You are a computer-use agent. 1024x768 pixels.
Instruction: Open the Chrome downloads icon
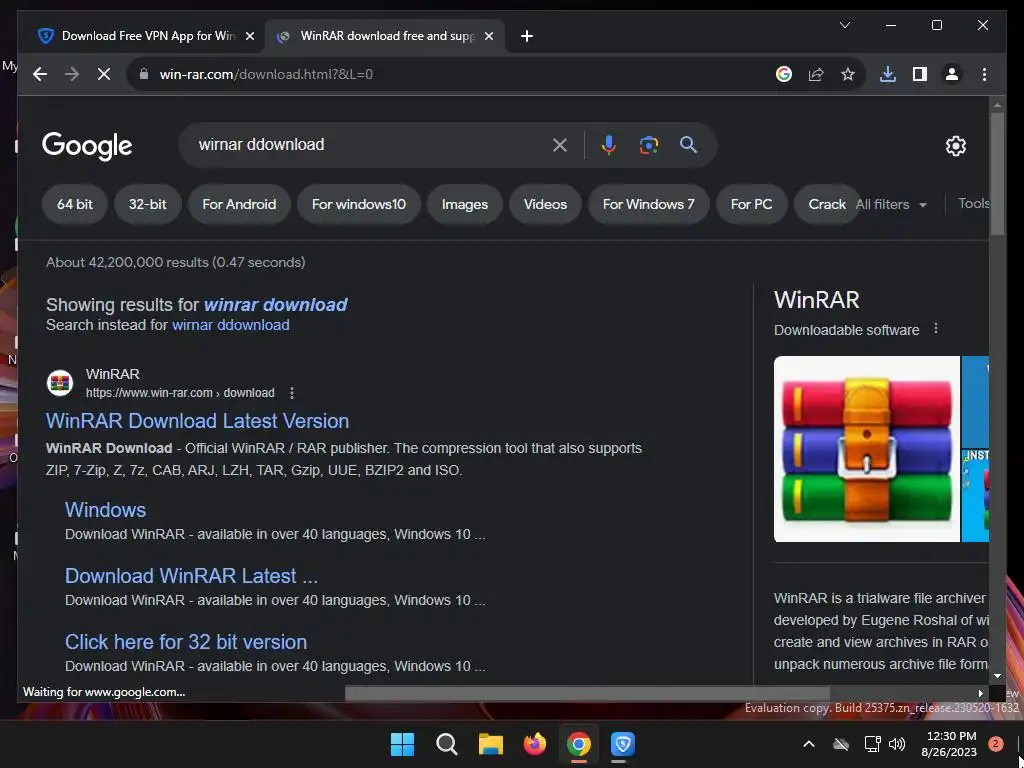coord(888,74)
